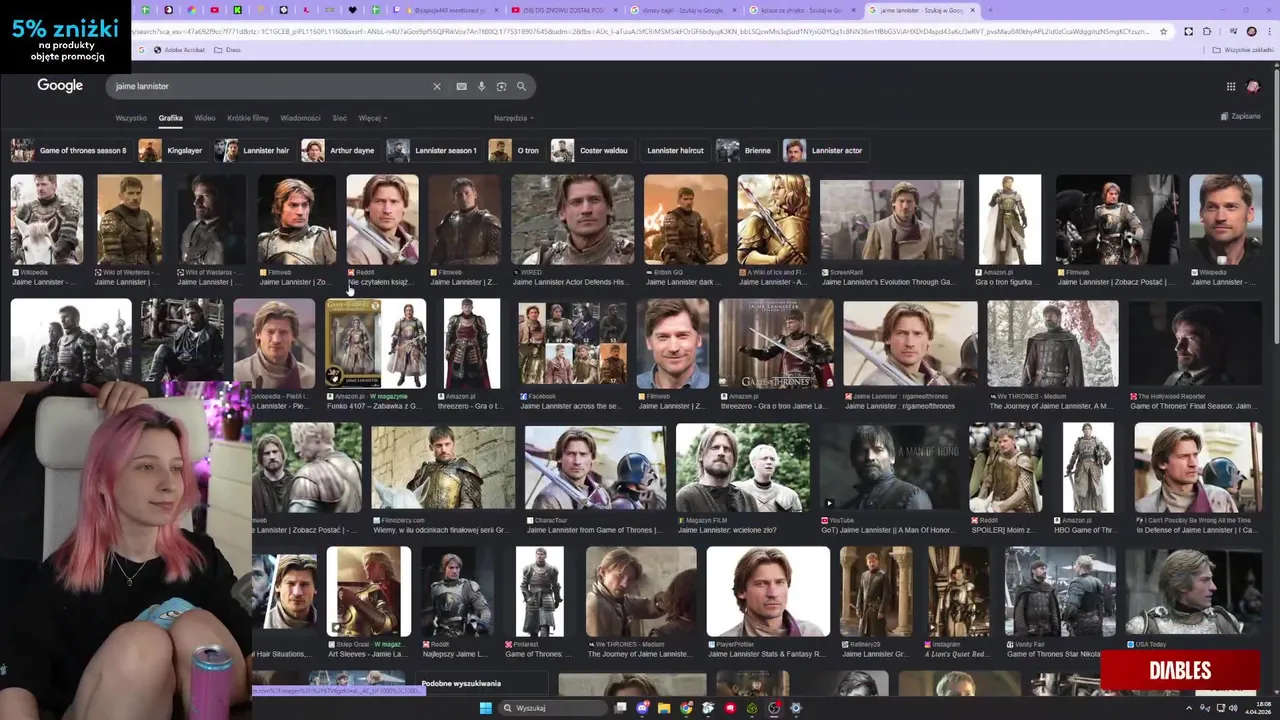Open the YouTube 'A Man Of Honor' image
Screen dimensions: 1280x720
(889, 467)
